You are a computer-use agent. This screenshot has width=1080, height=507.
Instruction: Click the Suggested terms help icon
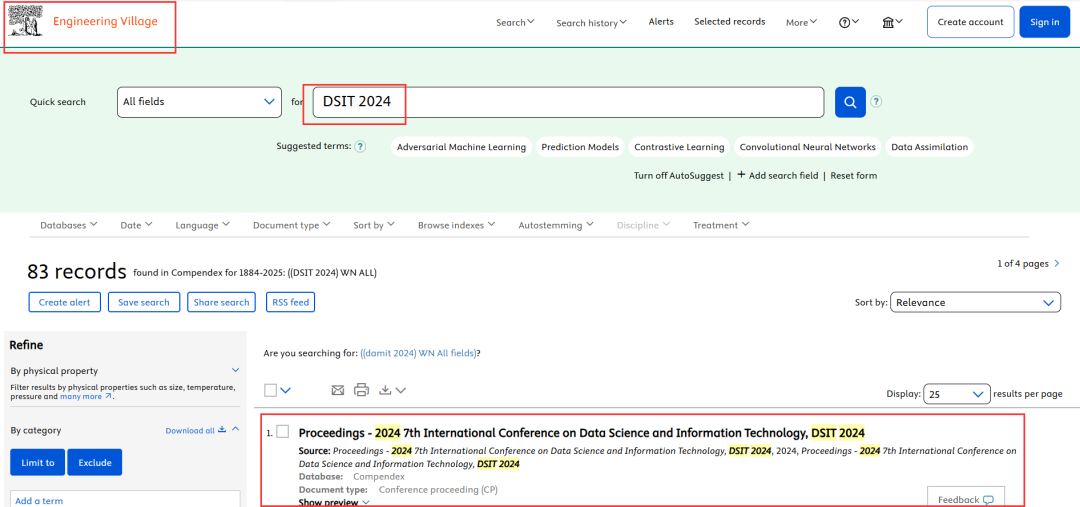pyautogui.click(x=360, y=147)
